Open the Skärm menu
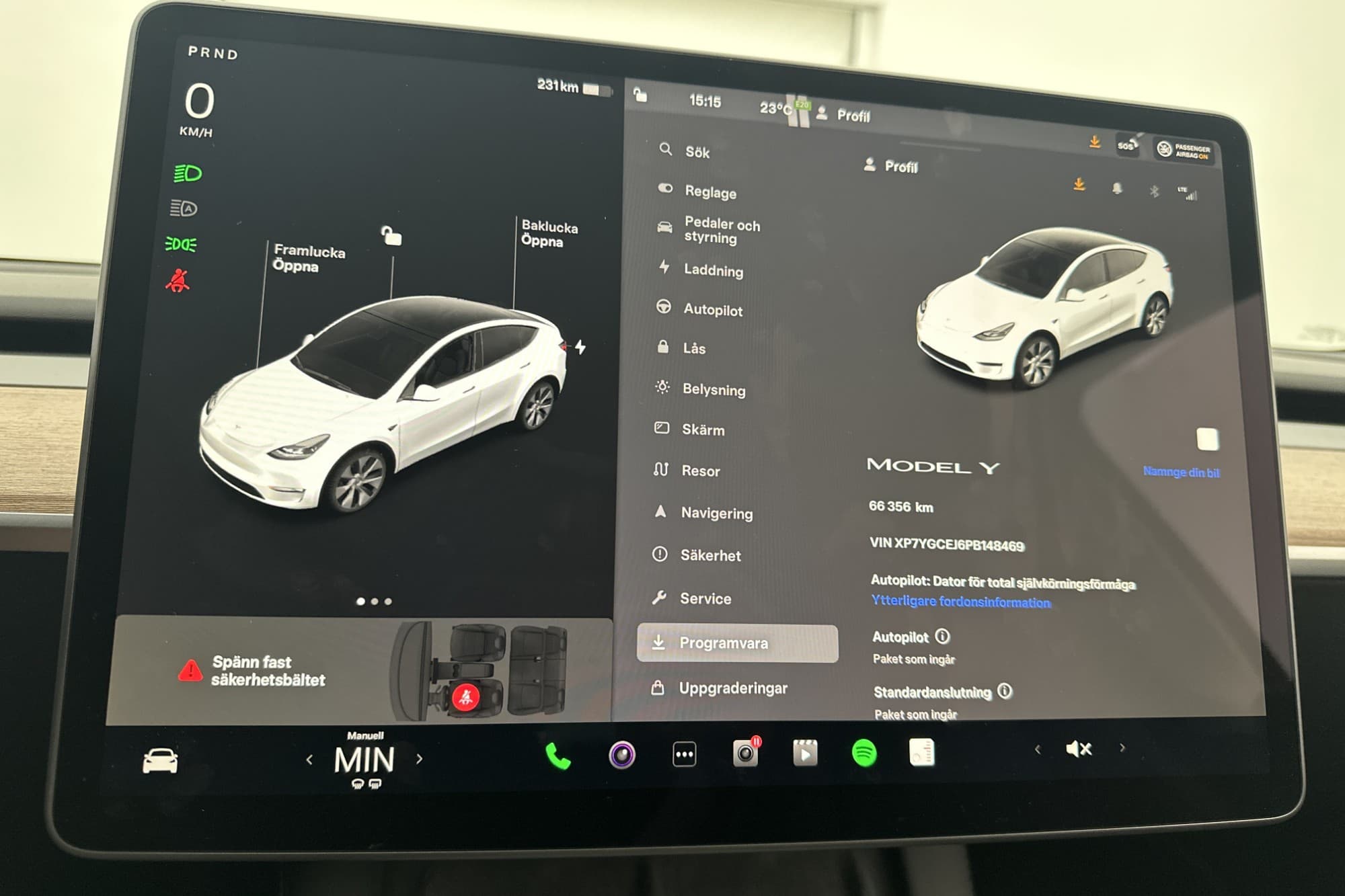Screen dimensions: 1345x896 coord(689,429)
